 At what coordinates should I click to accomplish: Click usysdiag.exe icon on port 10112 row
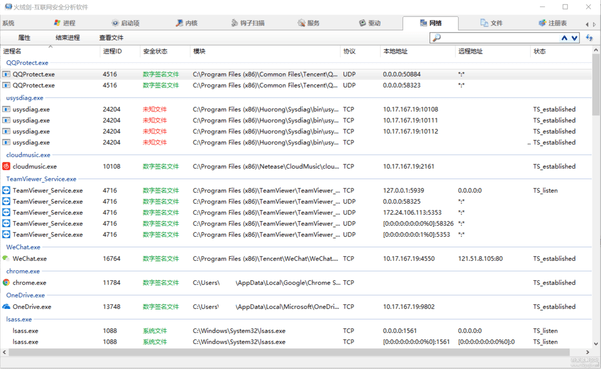click(6, 131)
